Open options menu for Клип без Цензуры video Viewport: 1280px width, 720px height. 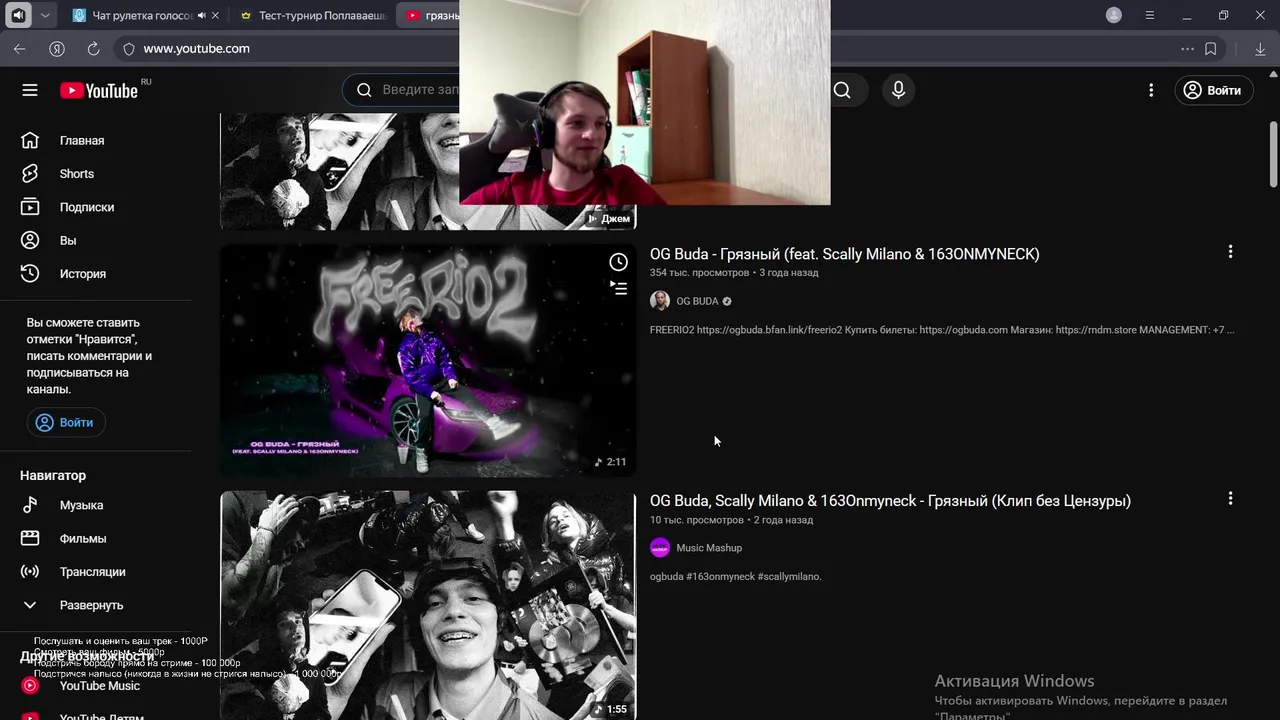click(x=1230, y=498)
